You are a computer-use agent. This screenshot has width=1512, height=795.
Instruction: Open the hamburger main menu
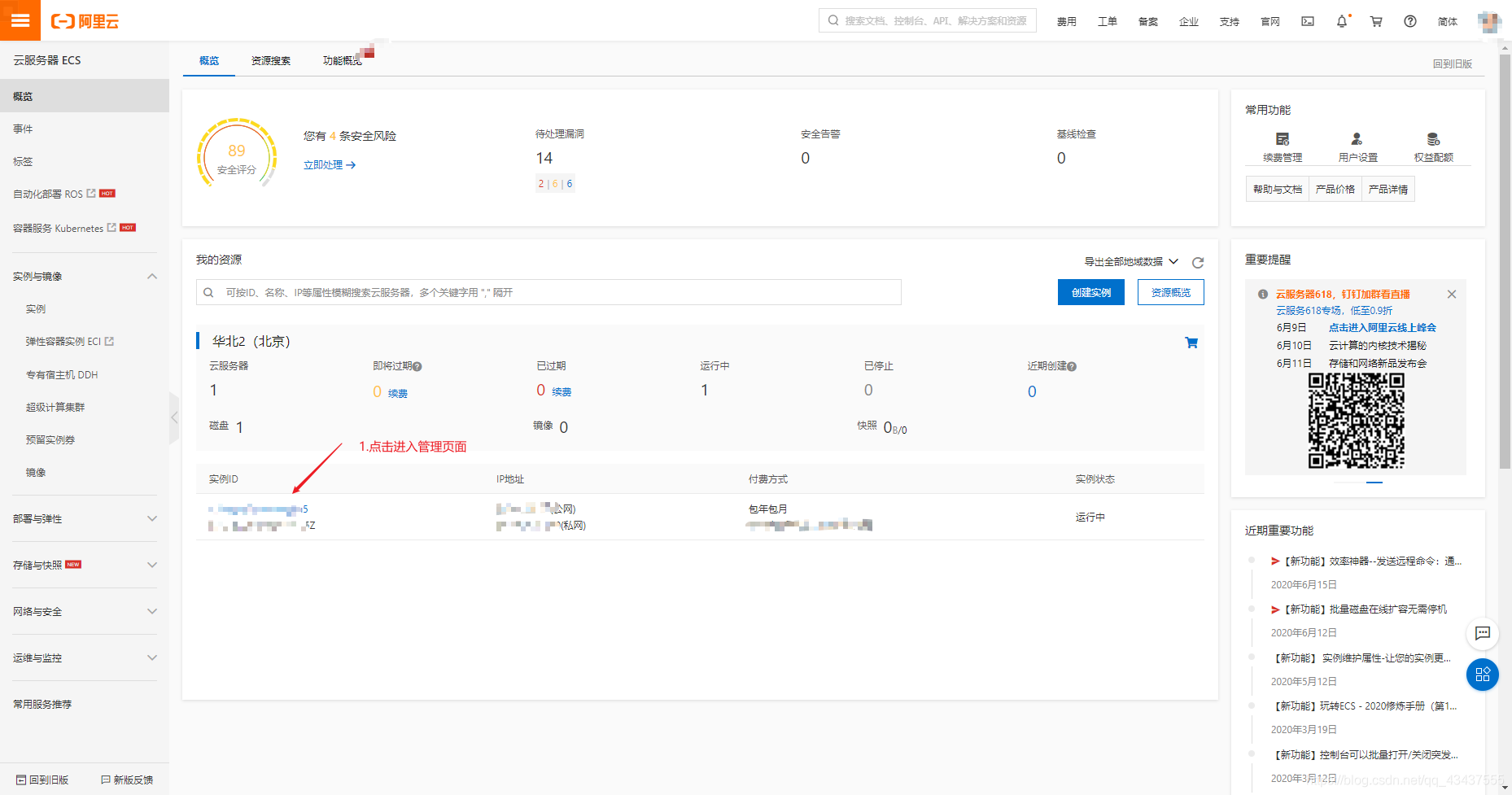[20, 20]
